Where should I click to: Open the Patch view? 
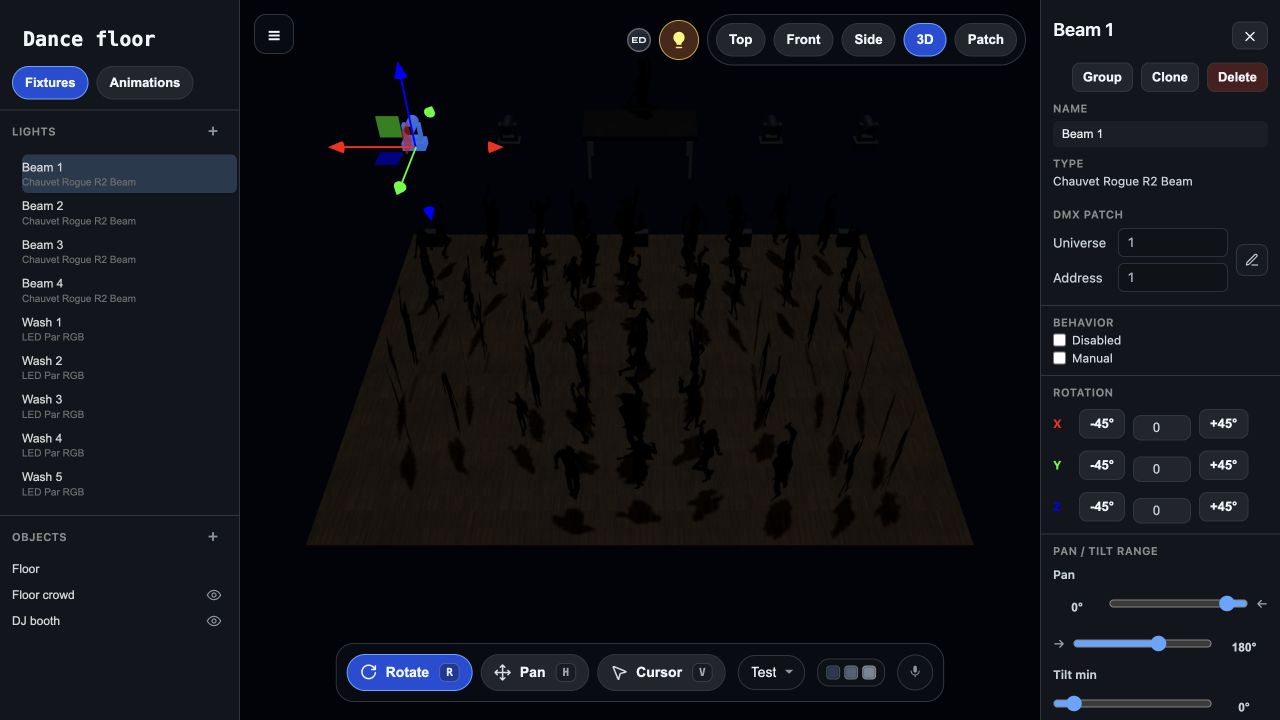[986, 40]
